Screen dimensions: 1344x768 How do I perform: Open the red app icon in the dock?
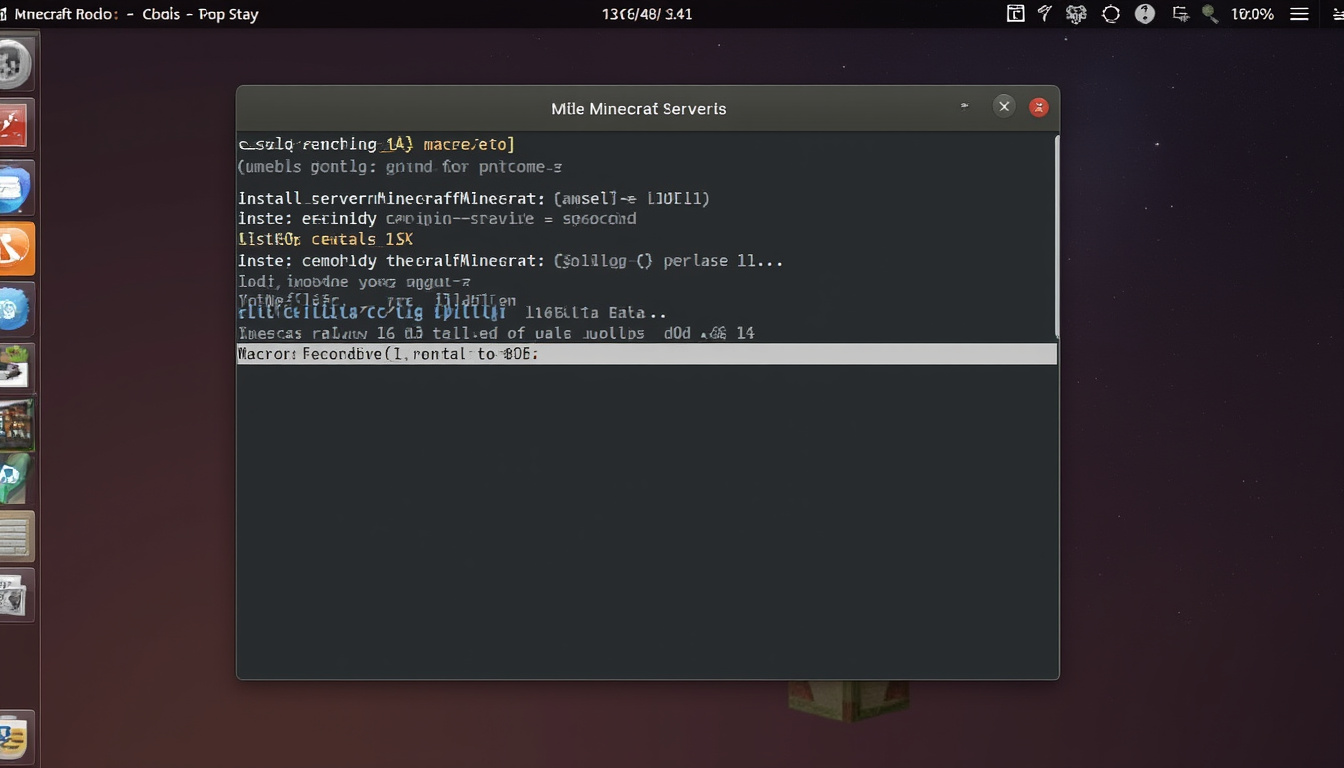16,125
